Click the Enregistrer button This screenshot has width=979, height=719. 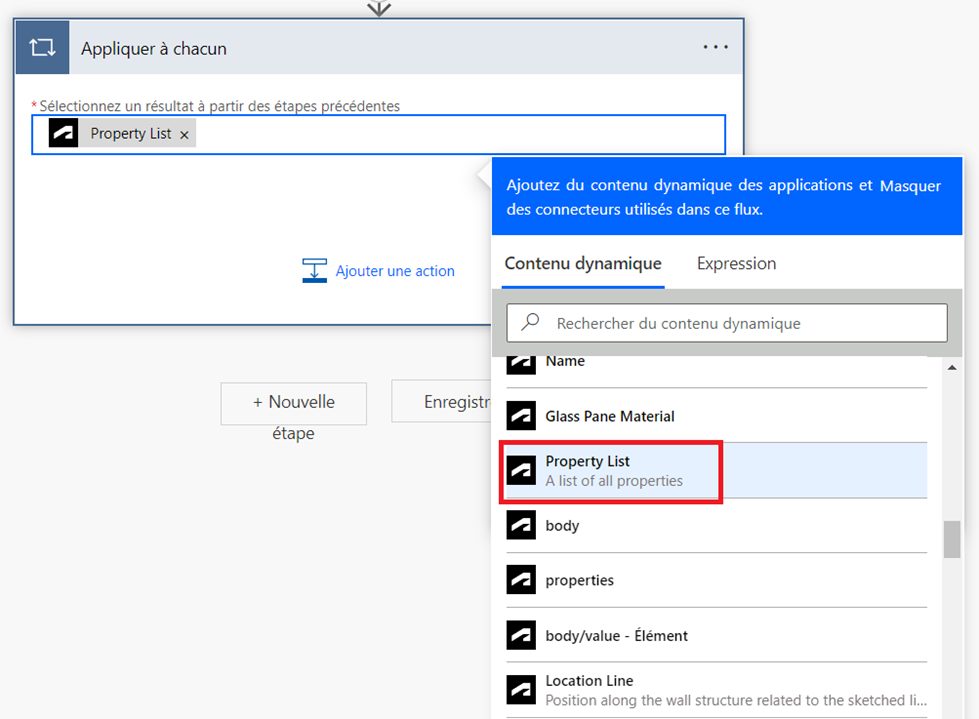point(442,402)
